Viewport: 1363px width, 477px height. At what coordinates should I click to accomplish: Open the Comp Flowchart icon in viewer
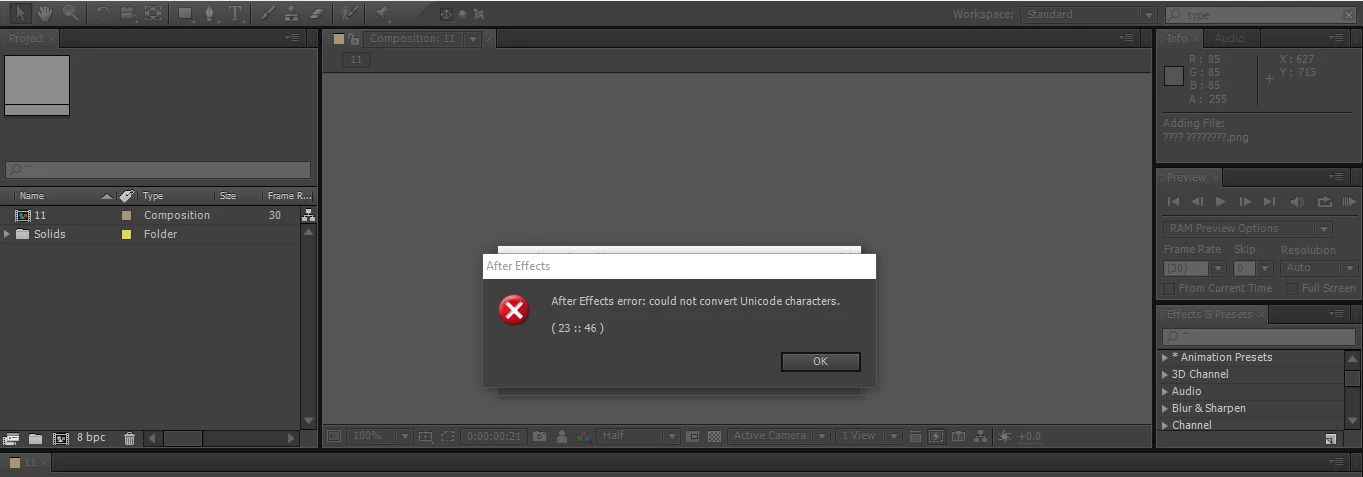[981, 436]
